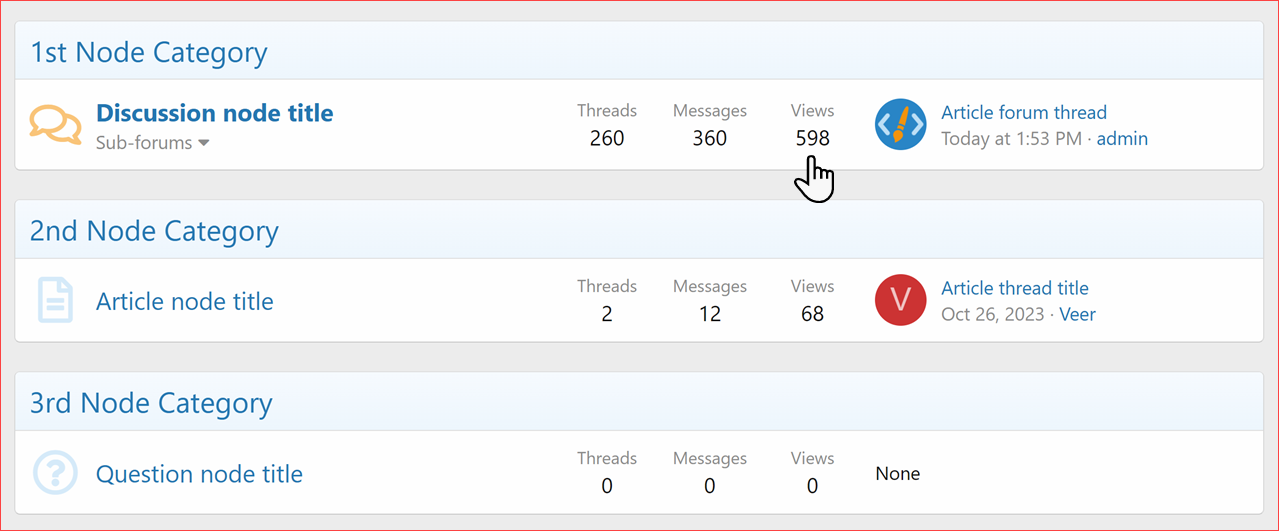1279x531 pixels.
Task: Expand the Sub-forums dropdown
Action: (x=153, y=143)
